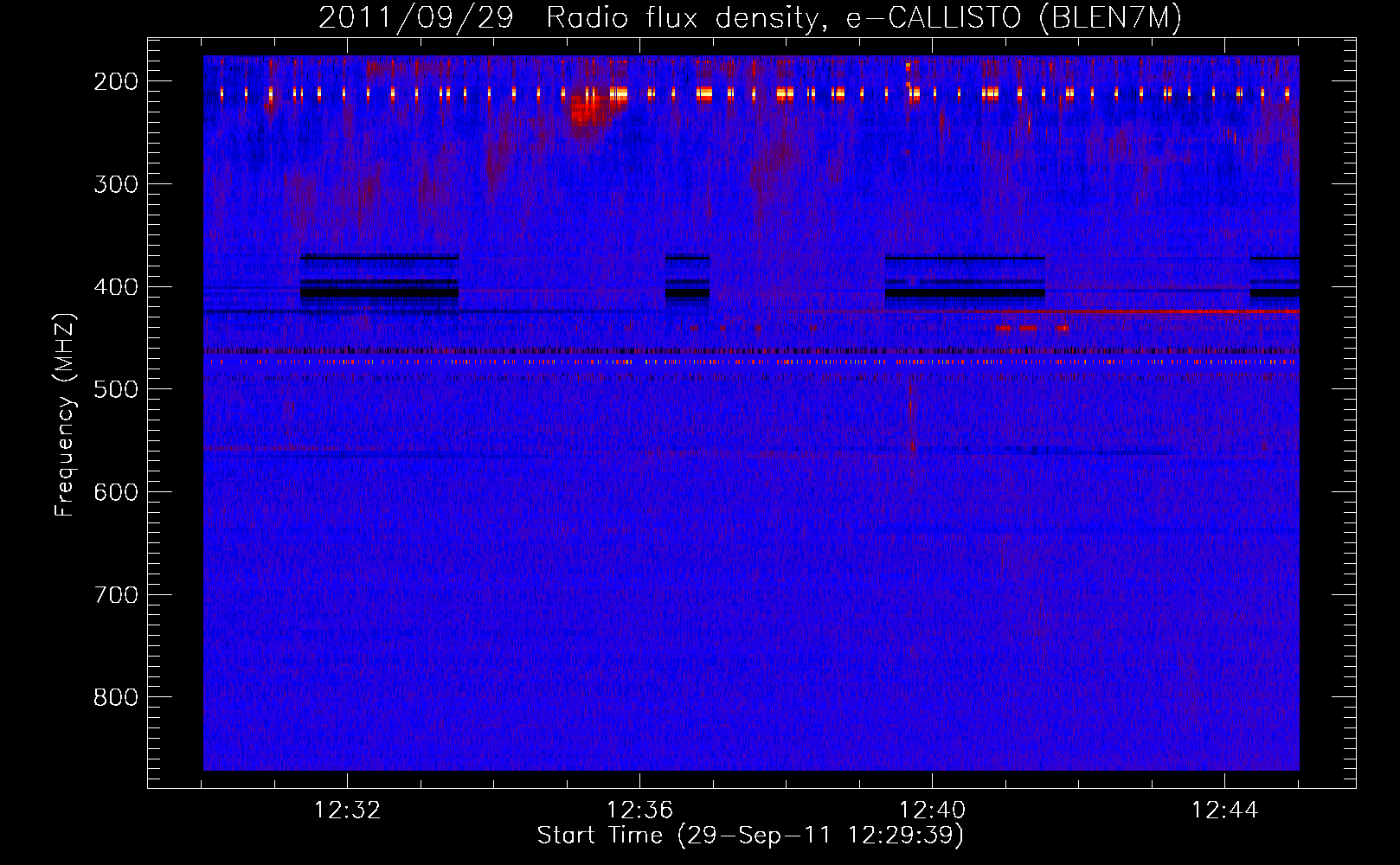
Task: Click the 500 frequency tick label
Action: pyautogui.click(x=116, y=389)
